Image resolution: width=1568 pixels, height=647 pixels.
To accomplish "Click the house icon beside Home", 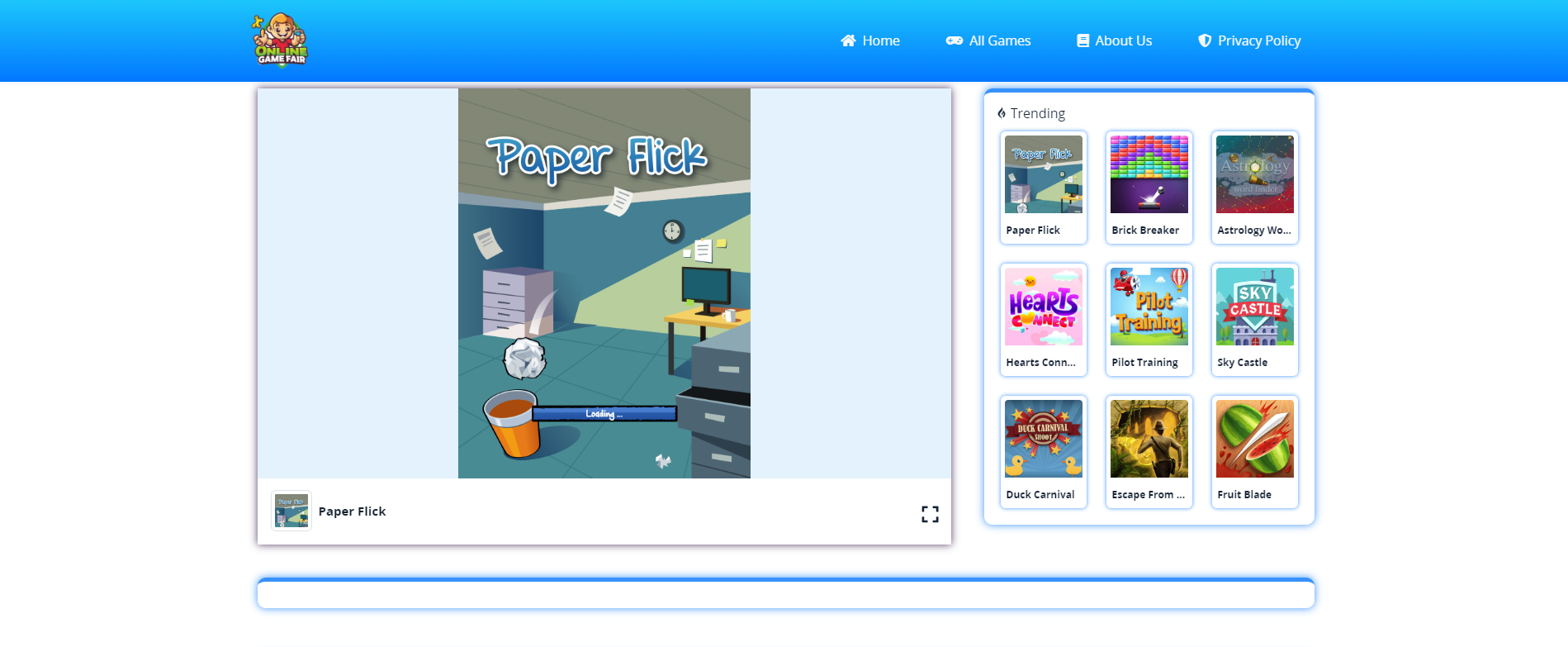I will (848, 40).
